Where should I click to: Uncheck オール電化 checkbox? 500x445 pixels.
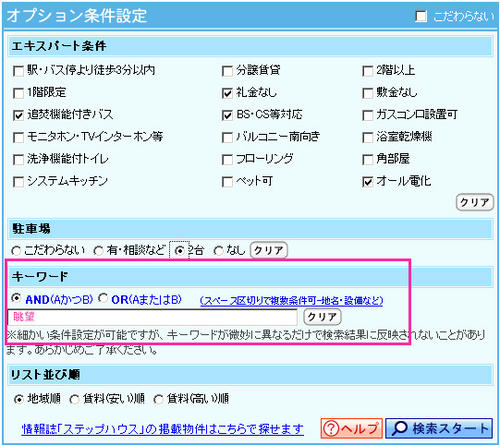368,182
